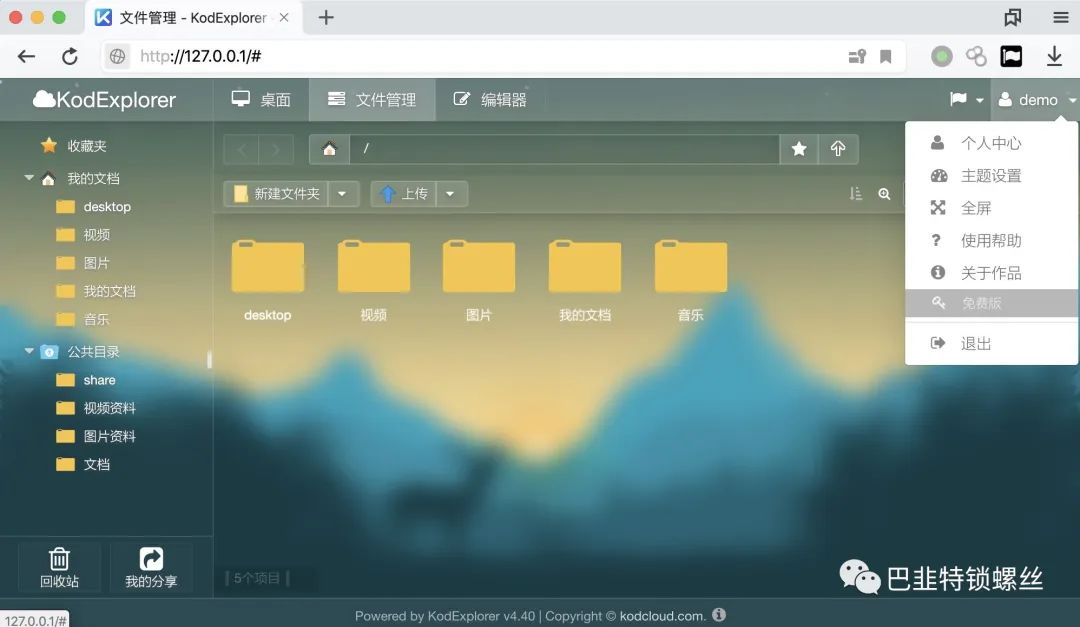Go forward with the file history forward arrow

[x=276, y=149]
